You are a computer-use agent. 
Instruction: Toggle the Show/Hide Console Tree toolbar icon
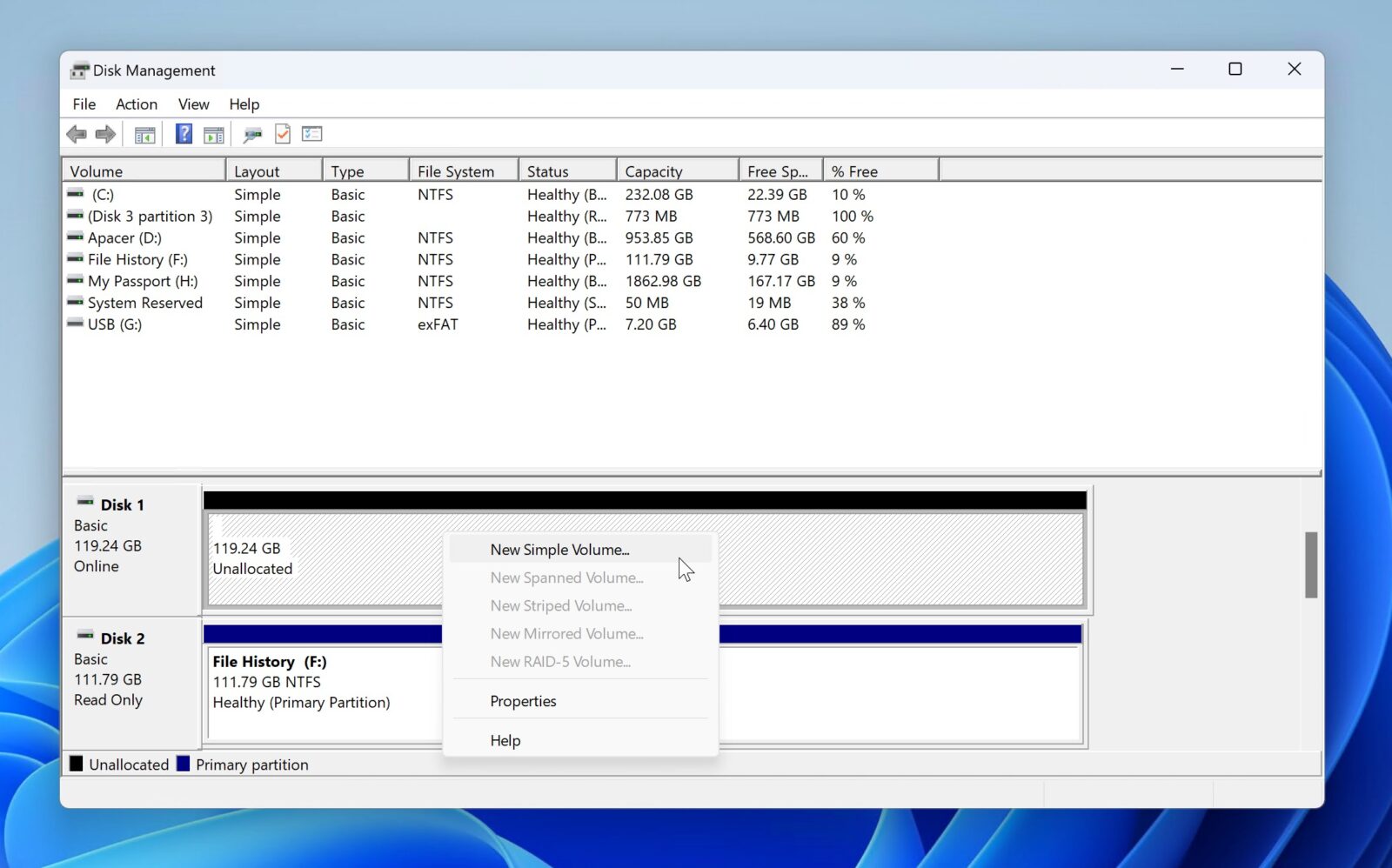click(x=144, y=133)
